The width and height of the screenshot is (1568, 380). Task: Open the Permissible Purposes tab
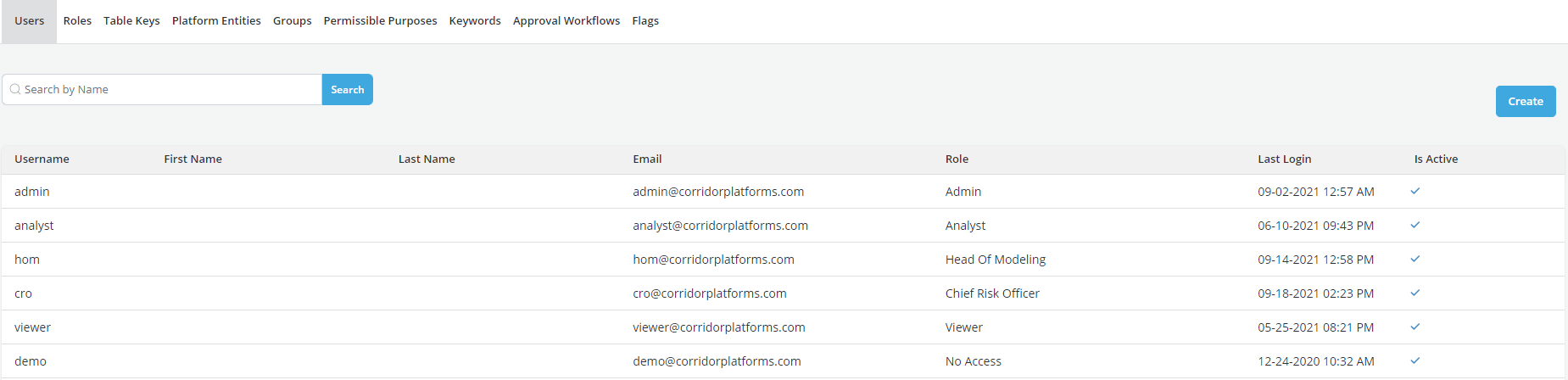click(380, 20)
